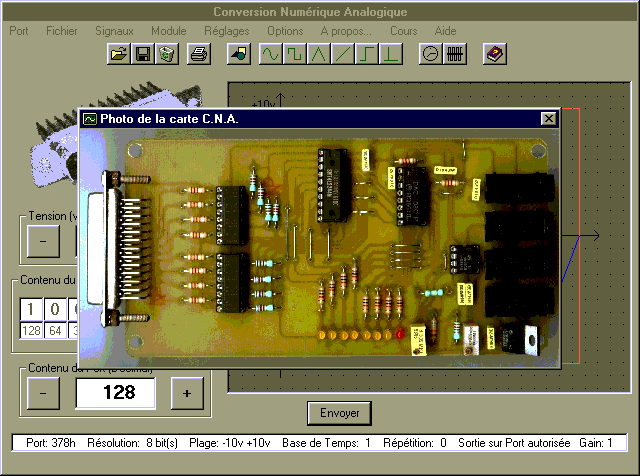Decrease port decimal value with minus button
Viewport: 640px width, 476px height.
[43, 393]
